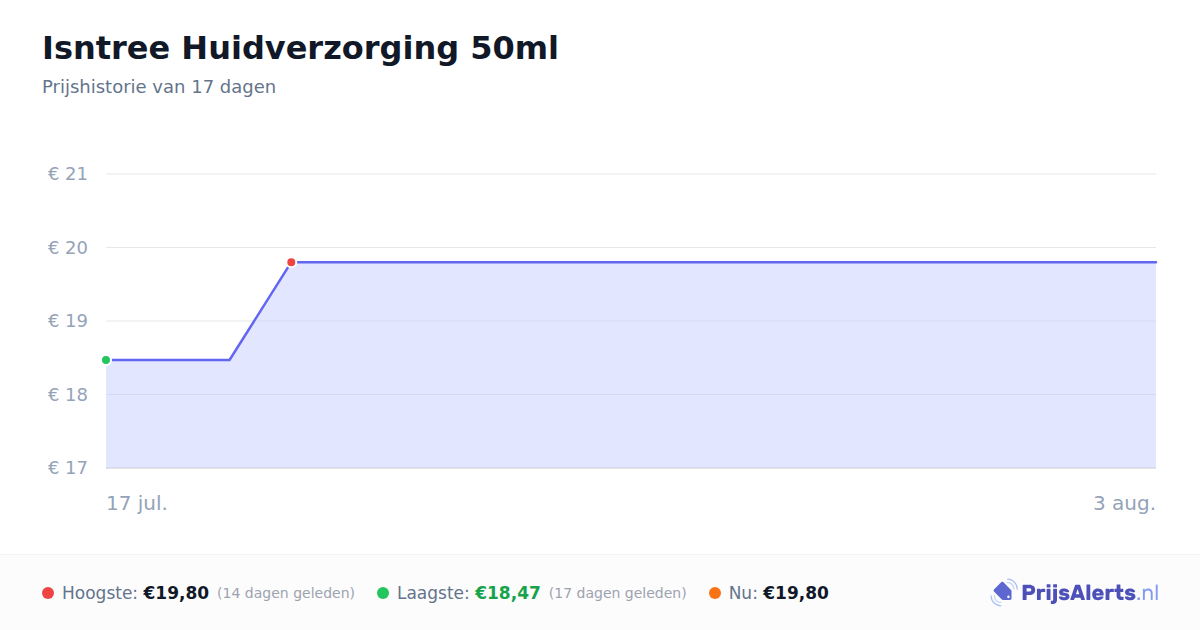The image size is (1200, 630).
Task: Click the red Hoogste legend dot
Action: tap(48, 593)
